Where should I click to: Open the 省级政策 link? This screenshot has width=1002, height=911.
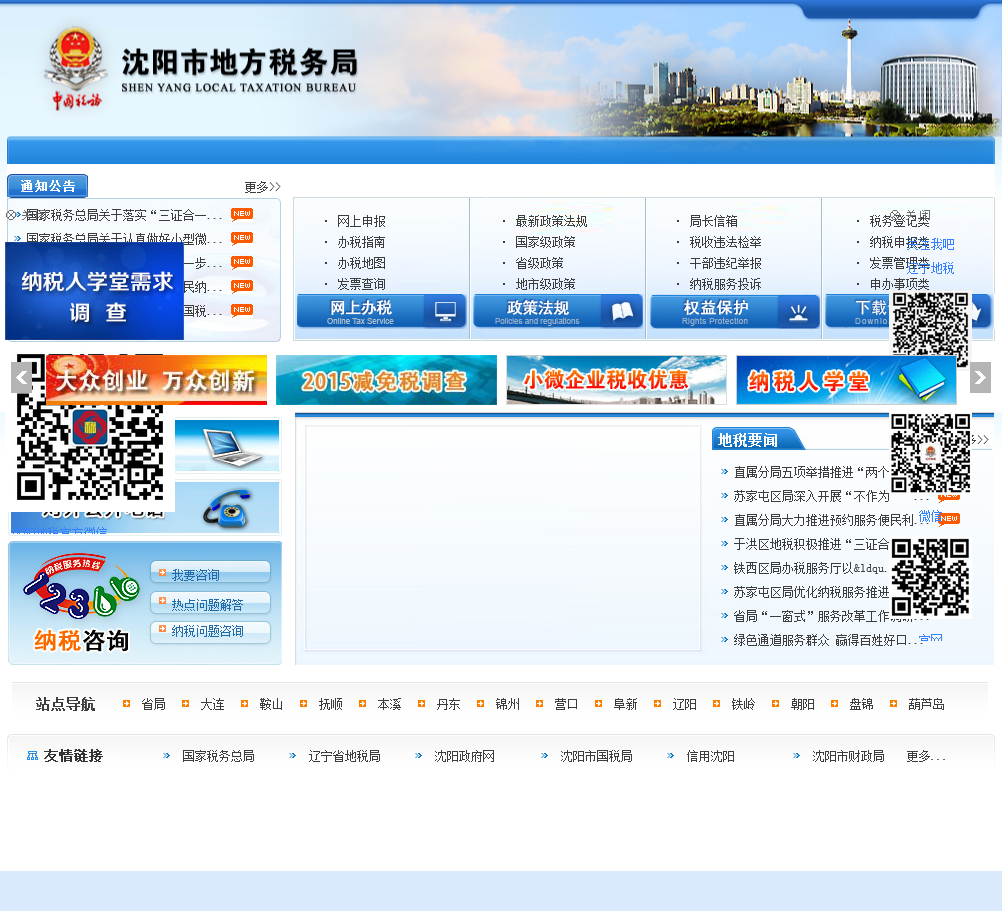[539, 263]
